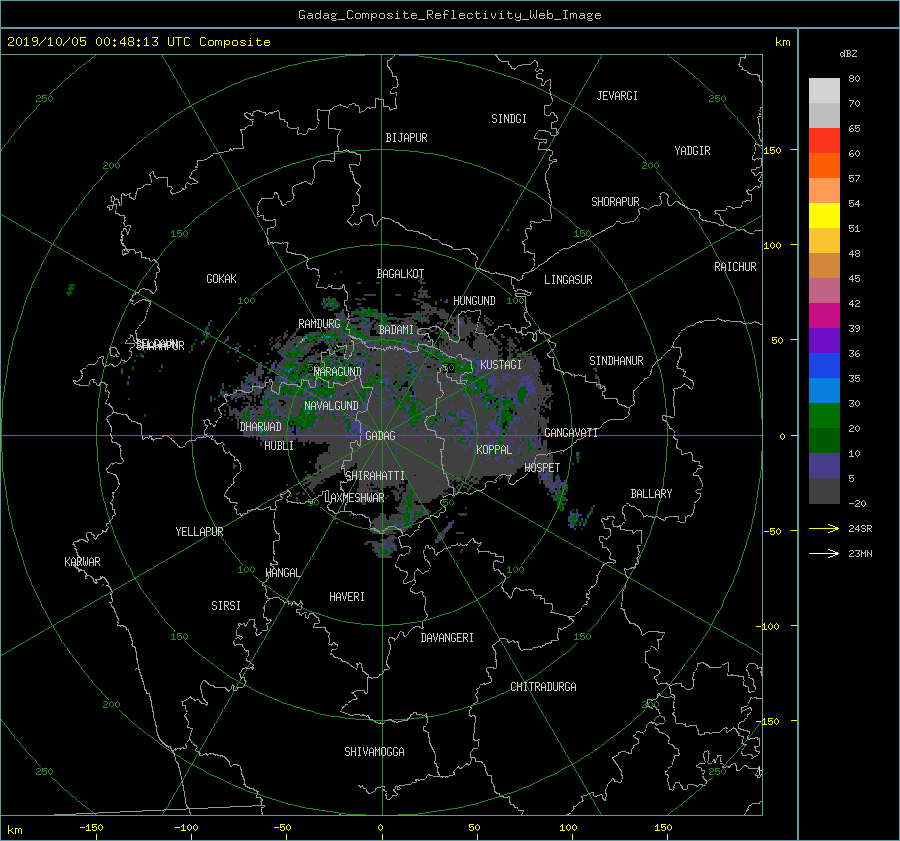Click the -100 value on right axis
The height and width of the screenshot is (841, 900).
(769, 626)
